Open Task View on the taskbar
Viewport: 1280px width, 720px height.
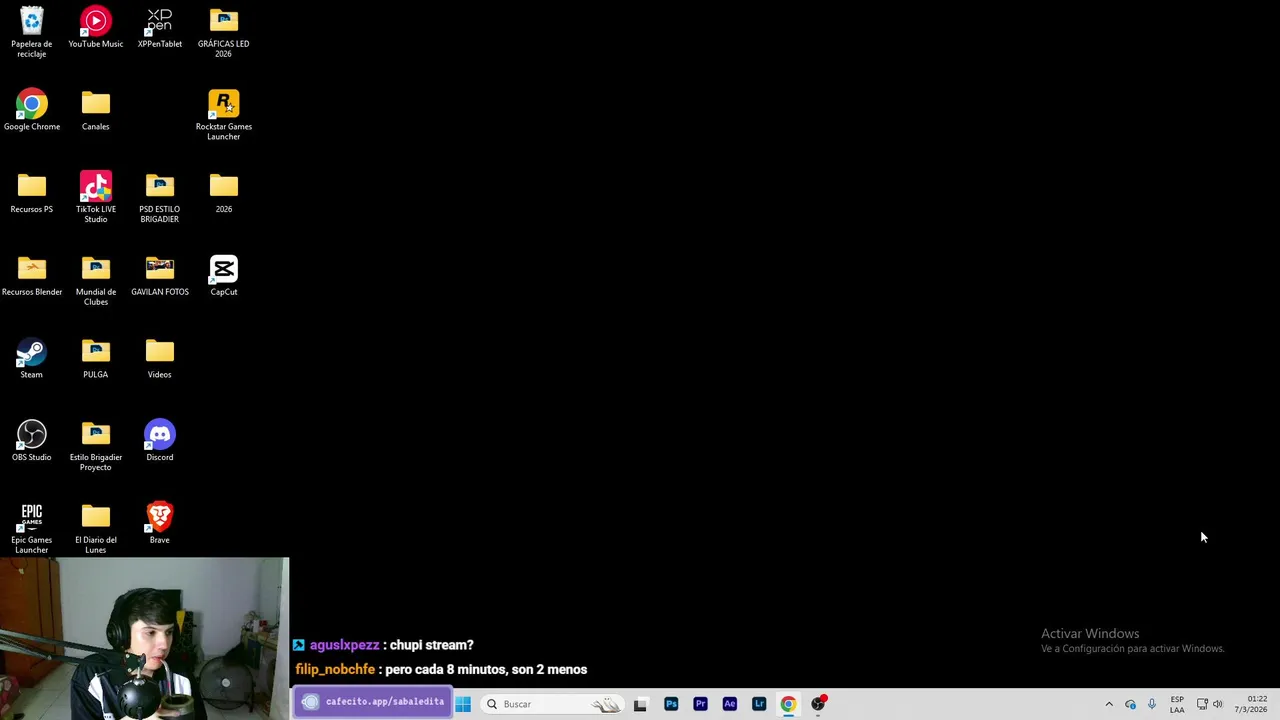(x=640, y=704)
